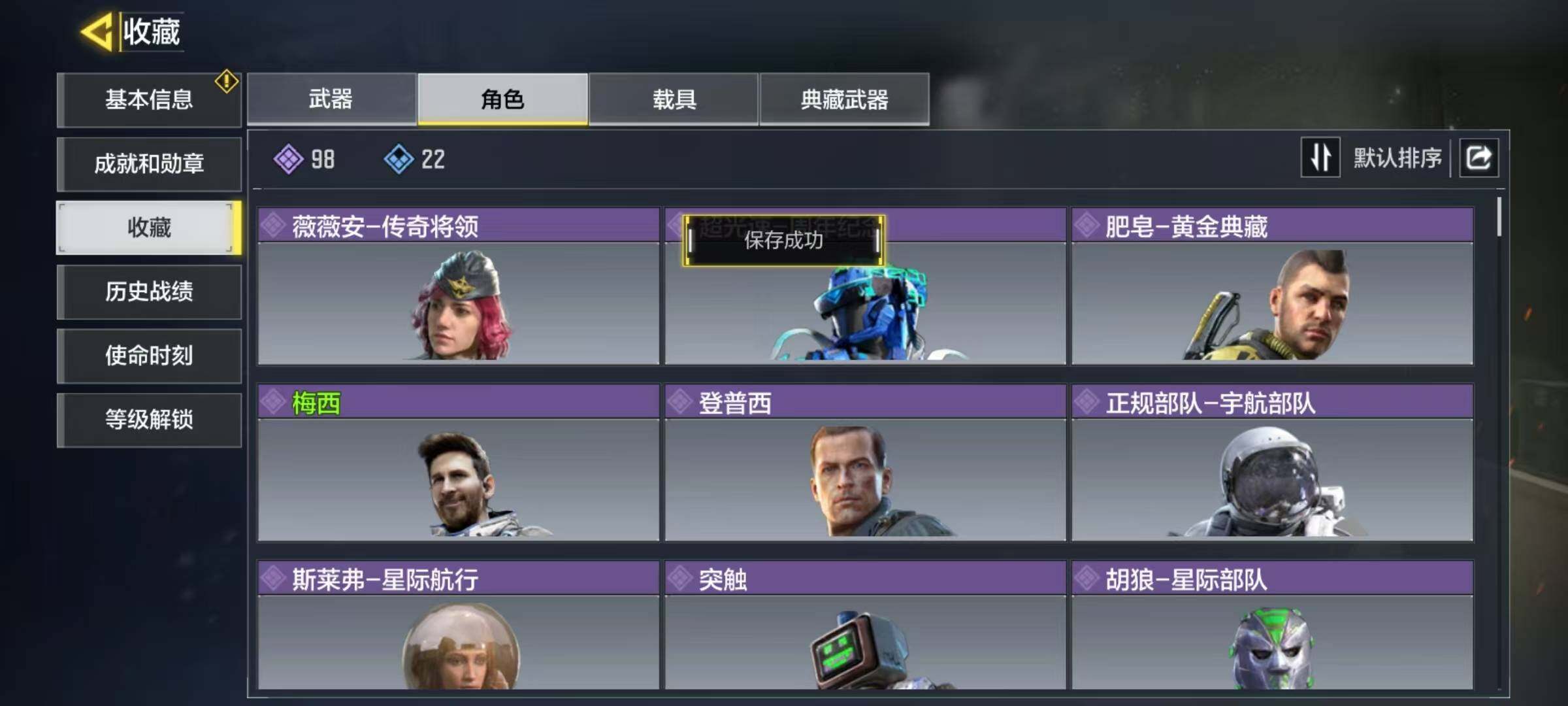
Task: Click the rarity diamond on 突触 card
Action: [x=680, y=579]
